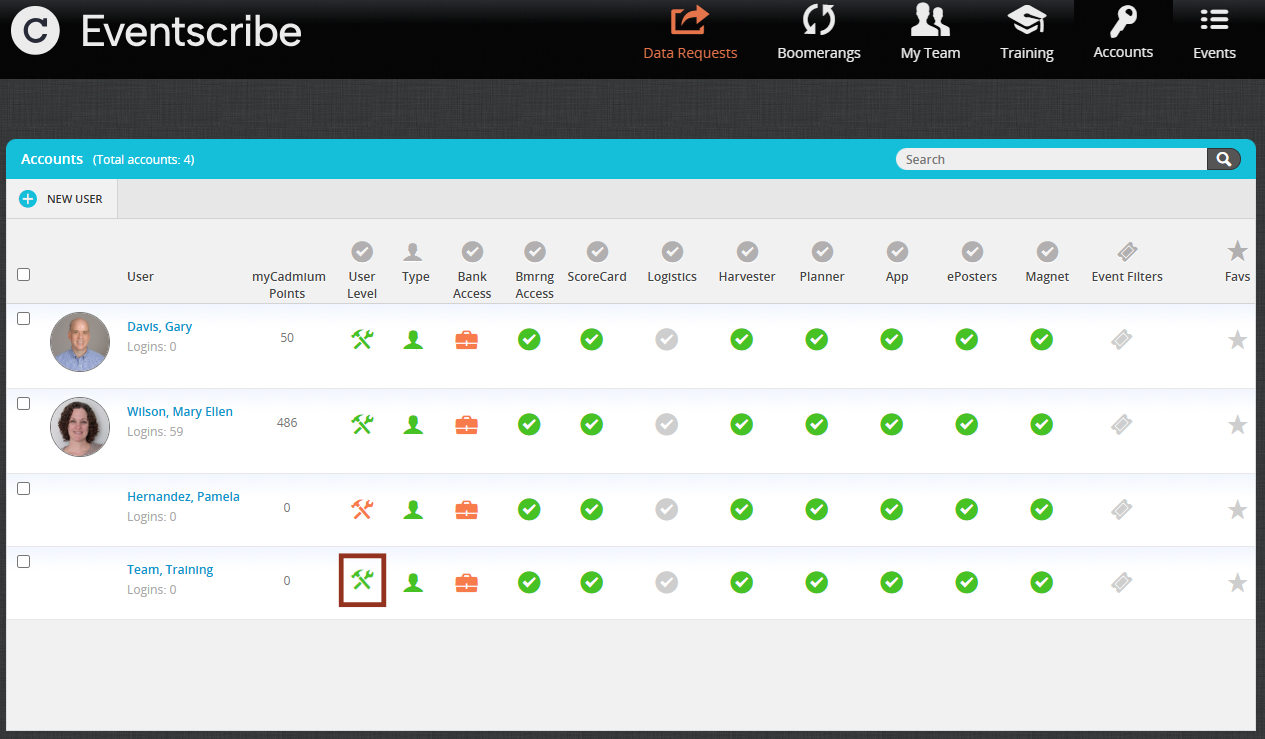
Task: Select the Hernandez, Pamela row checkbox
Action: click(x=24, y=488)
